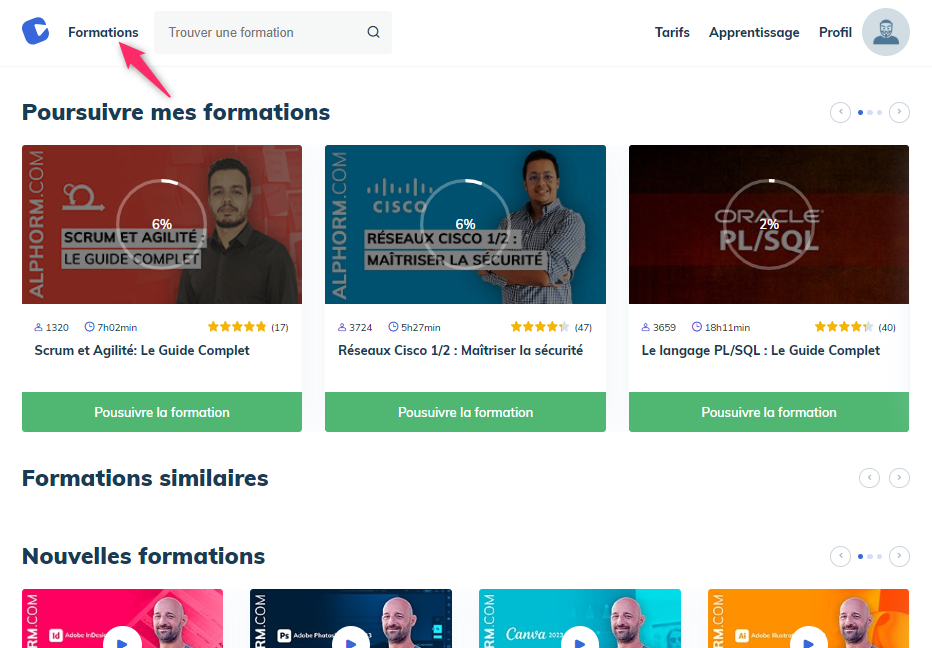Viewport: 932px width, 648px height.
Task: Click the clock icon beside 18h11min
Action: [x=697, y=326]
